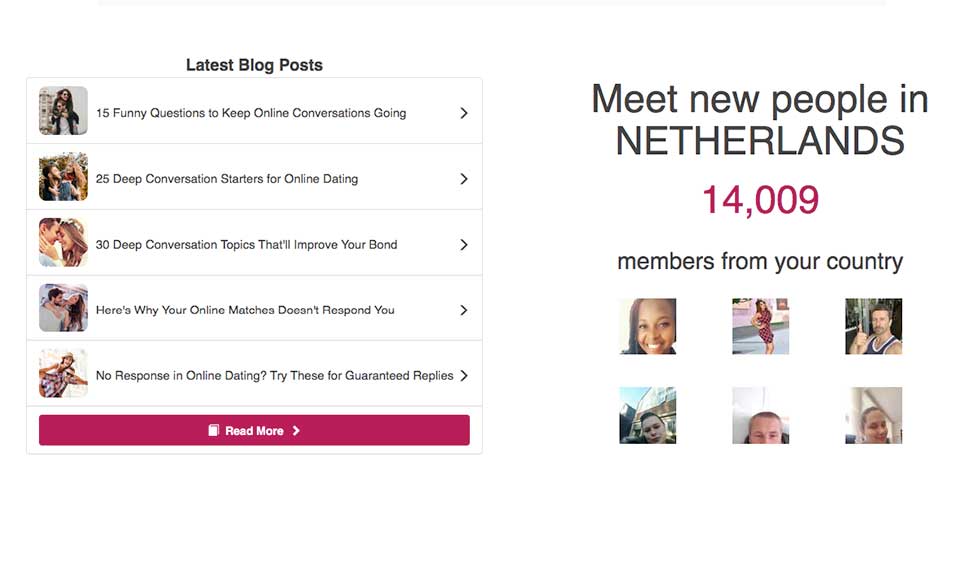Viewport: 960px width, 561px height.
Task: Open '25 Deep Conversation Starters for Online Dating'
Action: [x=227, y=179]
